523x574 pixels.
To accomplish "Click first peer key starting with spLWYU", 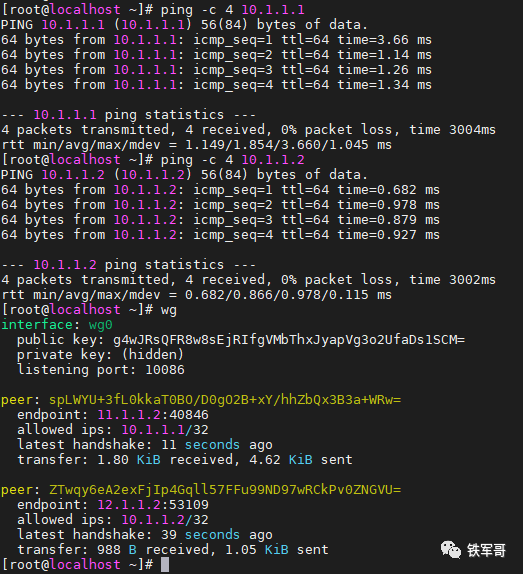I will 225,400.
